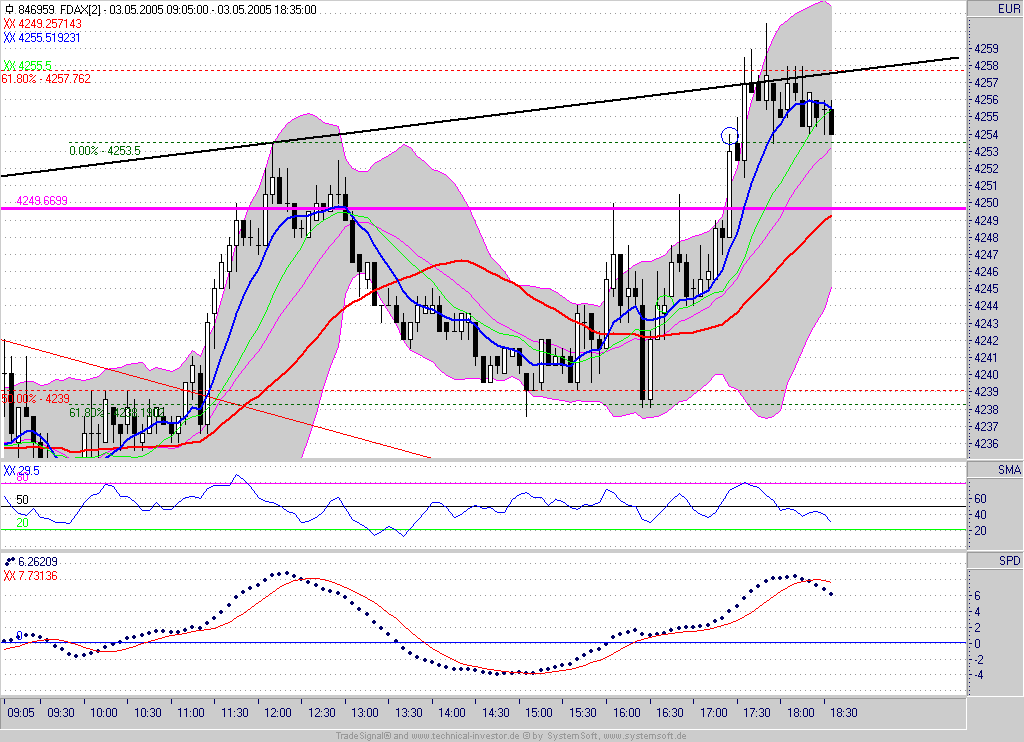Click the 09:05 time axis label

[21, 713]
